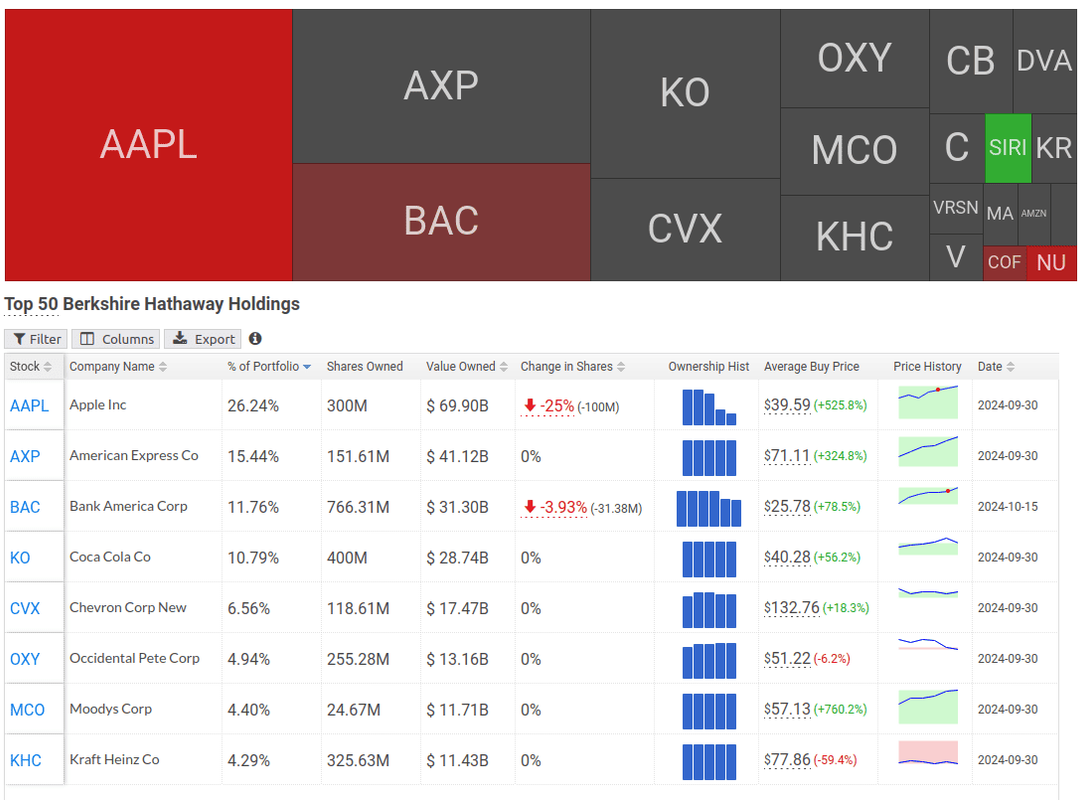Select the KO treemap tile
1085x800 pixels.
(x=685, y=93)
